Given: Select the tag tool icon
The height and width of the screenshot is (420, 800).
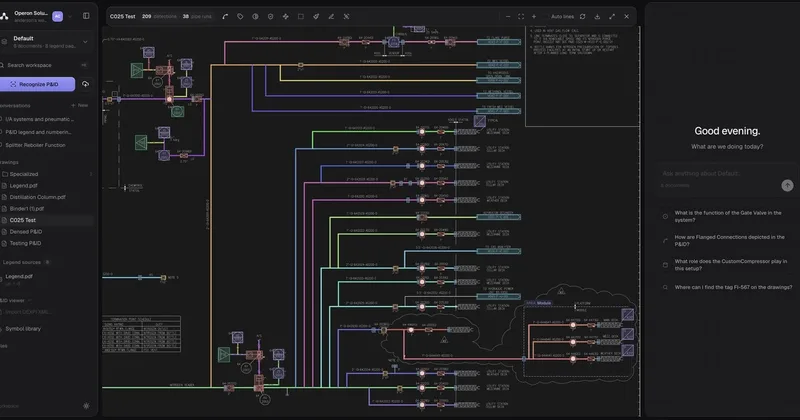Looking at the screenshot, I should tap(240, 16).
